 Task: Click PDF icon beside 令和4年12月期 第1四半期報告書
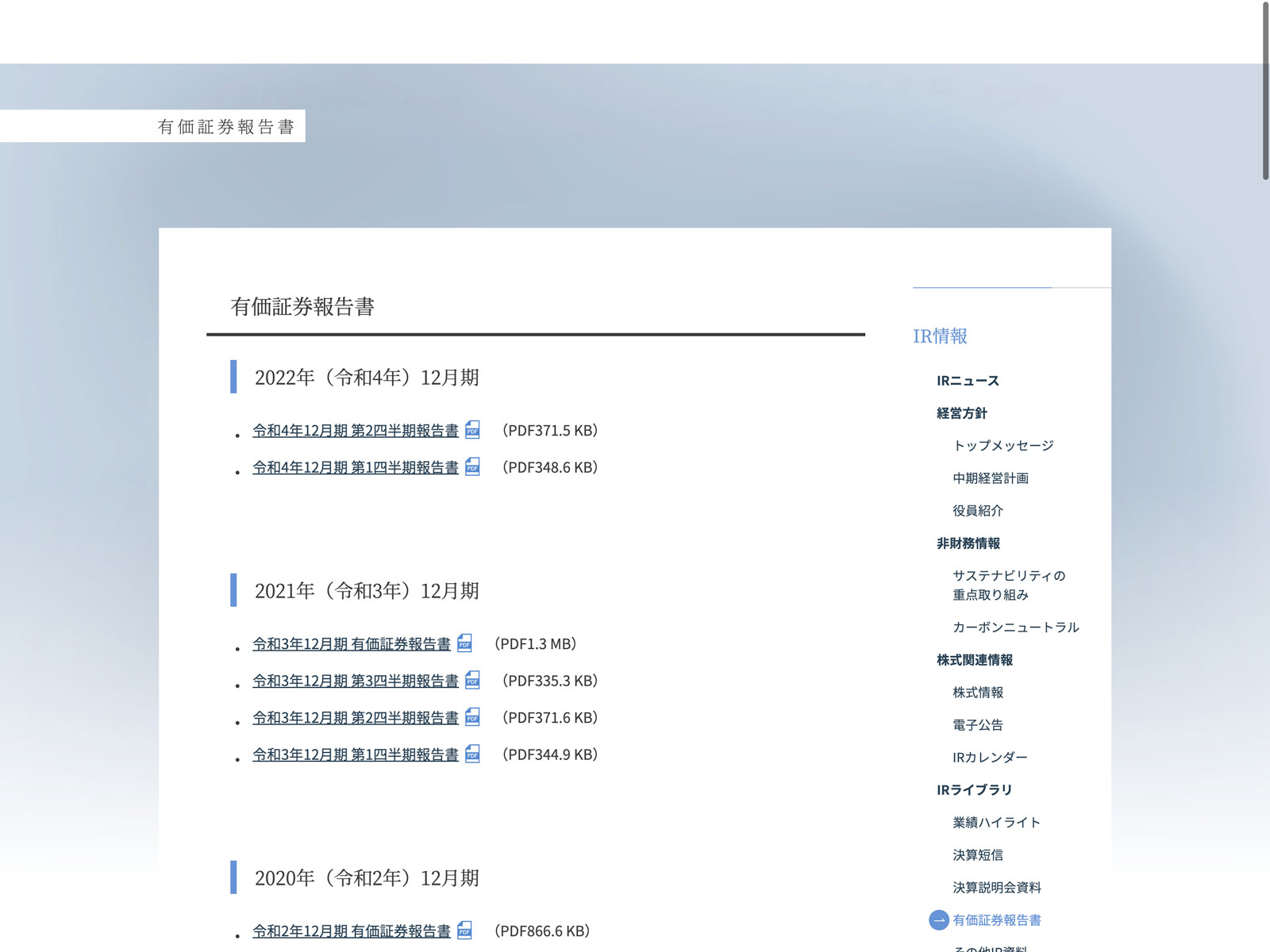(x=472, y=466)
